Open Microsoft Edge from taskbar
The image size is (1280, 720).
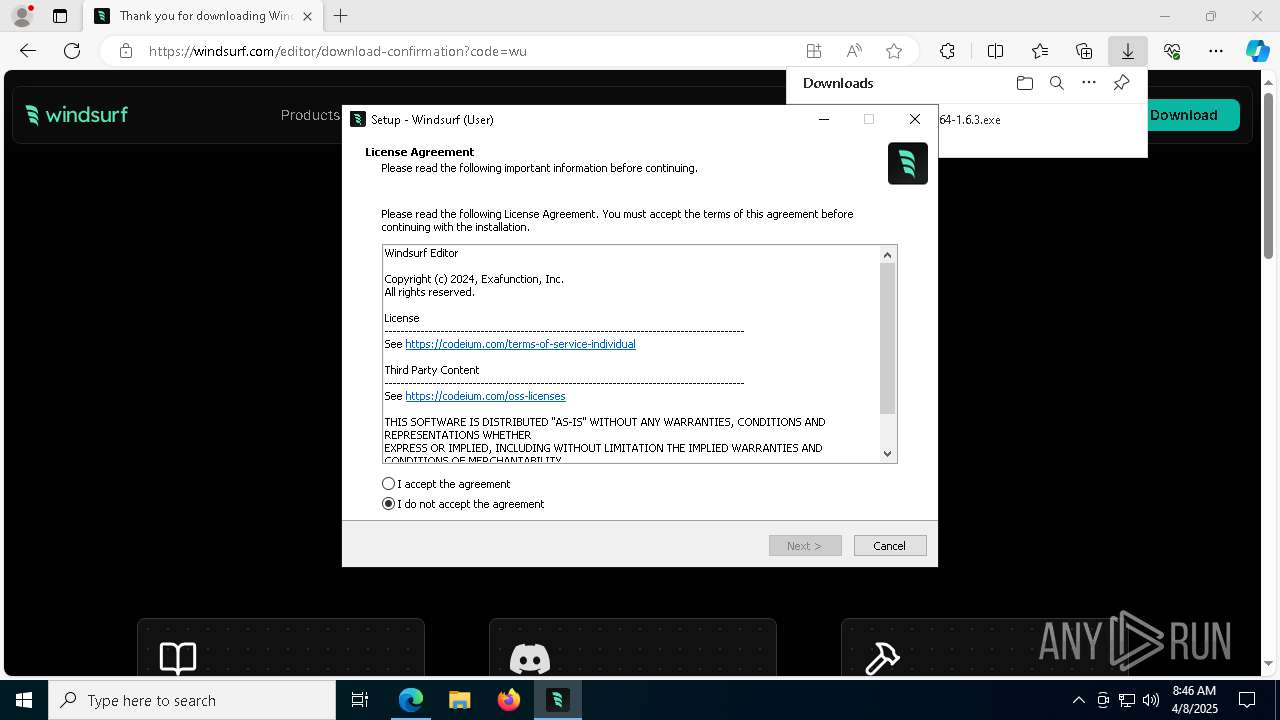(411, 700)
